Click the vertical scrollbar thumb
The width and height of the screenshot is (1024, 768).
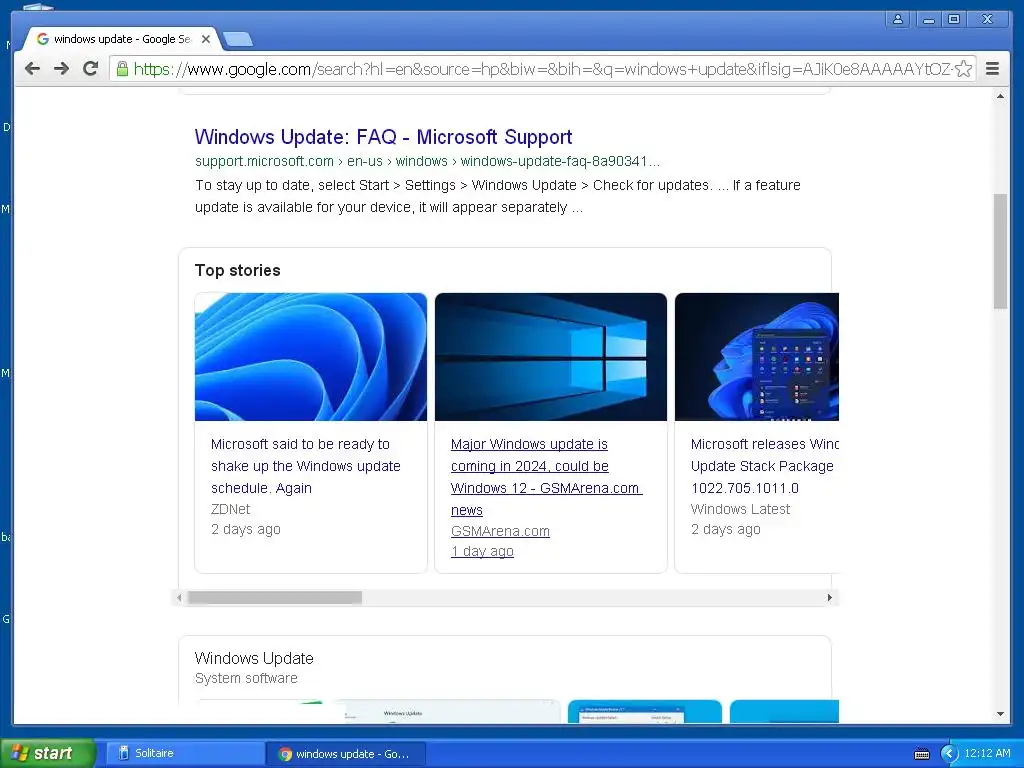pyautogui.click(x=1000, y=251)
